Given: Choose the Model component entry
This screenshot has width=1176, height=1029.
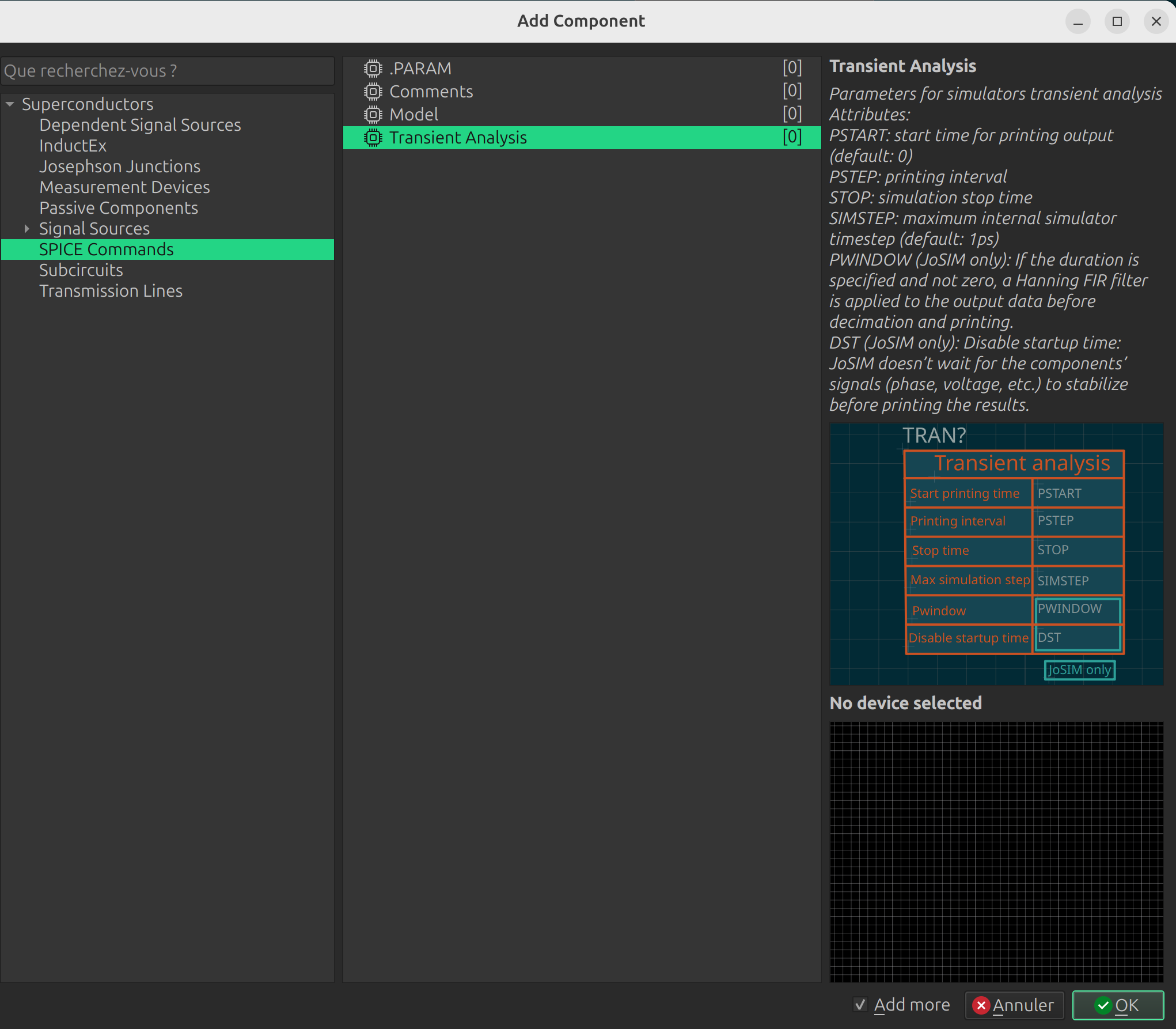Looking at the screenshot, I should pos(582,115).
